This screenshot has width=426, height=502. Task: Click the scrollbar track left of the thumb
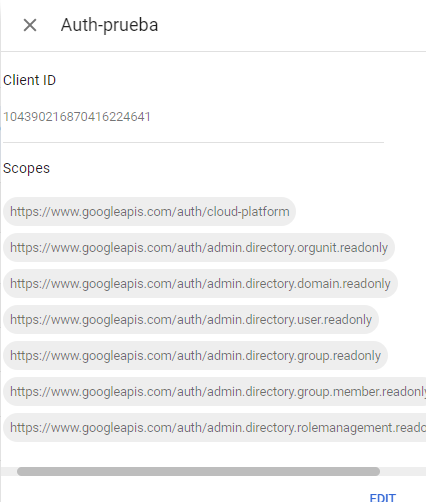point(9,471)
